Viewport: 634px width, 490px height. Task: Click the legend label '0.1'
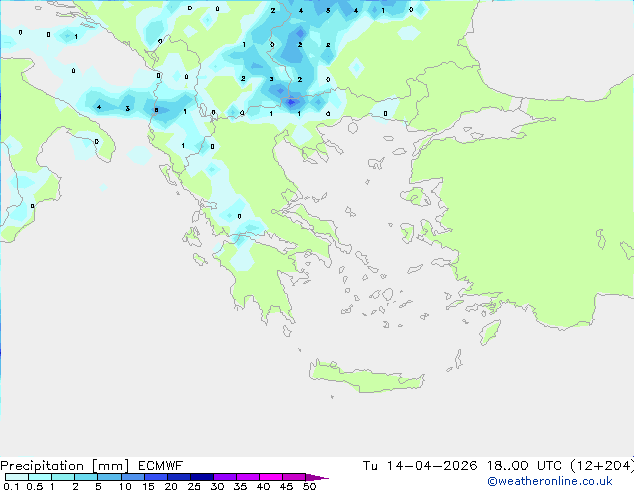click(x=11, y=486)
